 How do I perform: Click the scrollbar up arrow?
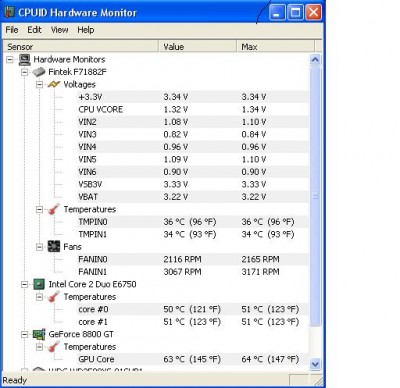(315, 60)
